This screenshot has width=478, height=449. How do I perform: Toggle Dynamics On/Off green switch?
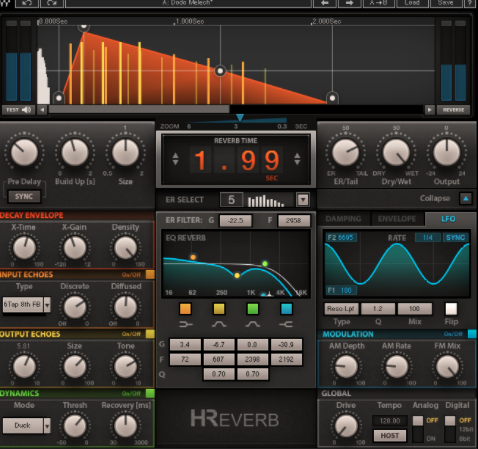150,393
